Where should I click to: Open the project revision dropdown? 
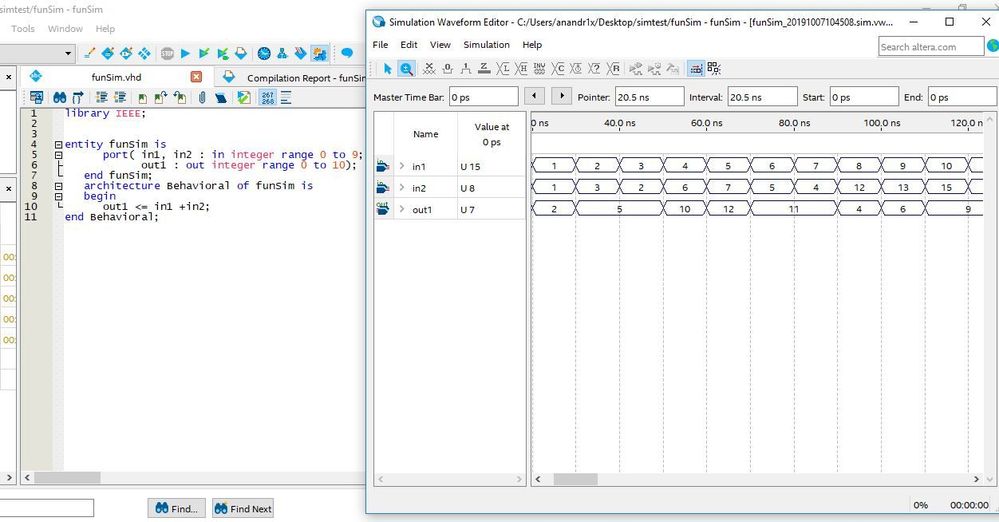pyautogui.click(x=68, y=53)
